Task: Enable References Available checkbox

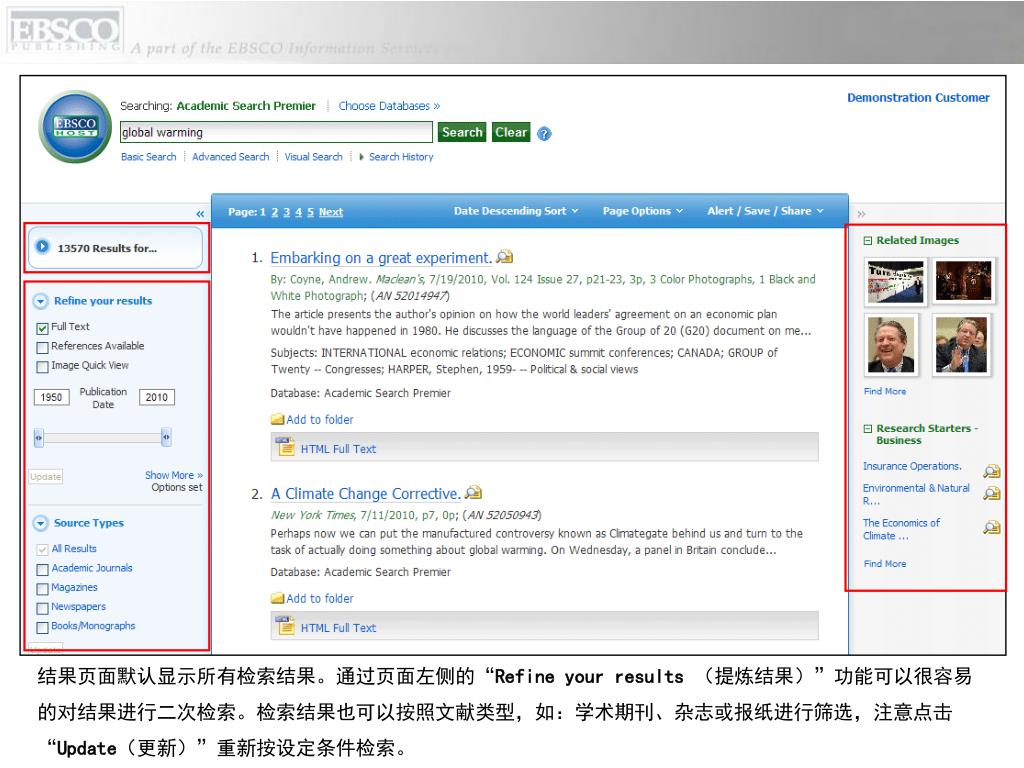Action: click(x=42, y=347)
